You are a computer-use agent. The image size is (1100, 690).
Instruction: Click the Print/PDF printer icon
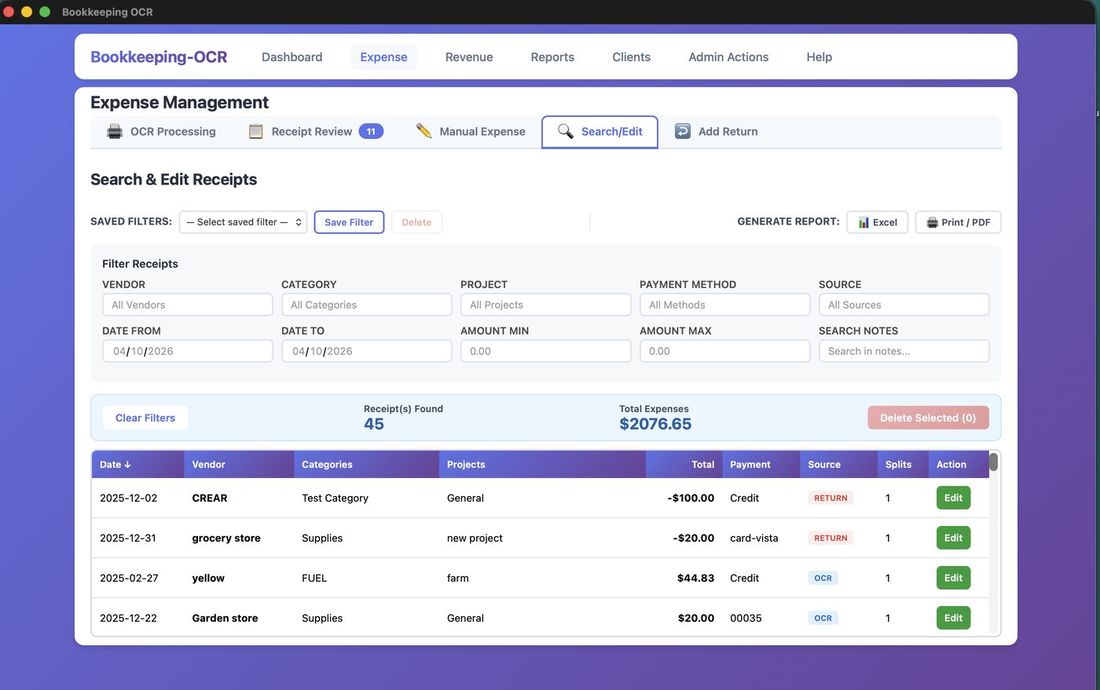point(930,222)
